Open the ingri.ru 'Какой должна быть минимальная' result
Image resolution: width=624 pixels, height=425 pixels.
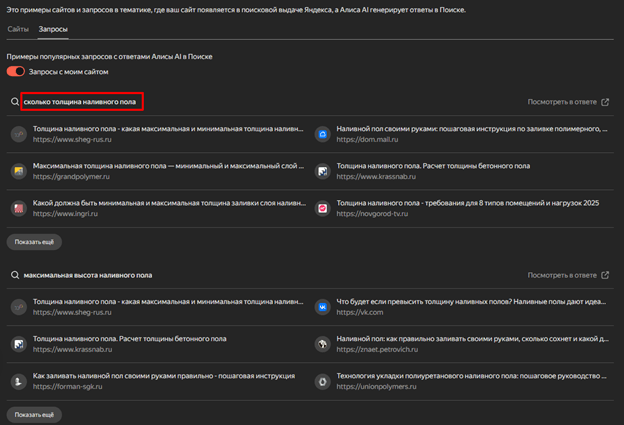(x=169, y=203)
